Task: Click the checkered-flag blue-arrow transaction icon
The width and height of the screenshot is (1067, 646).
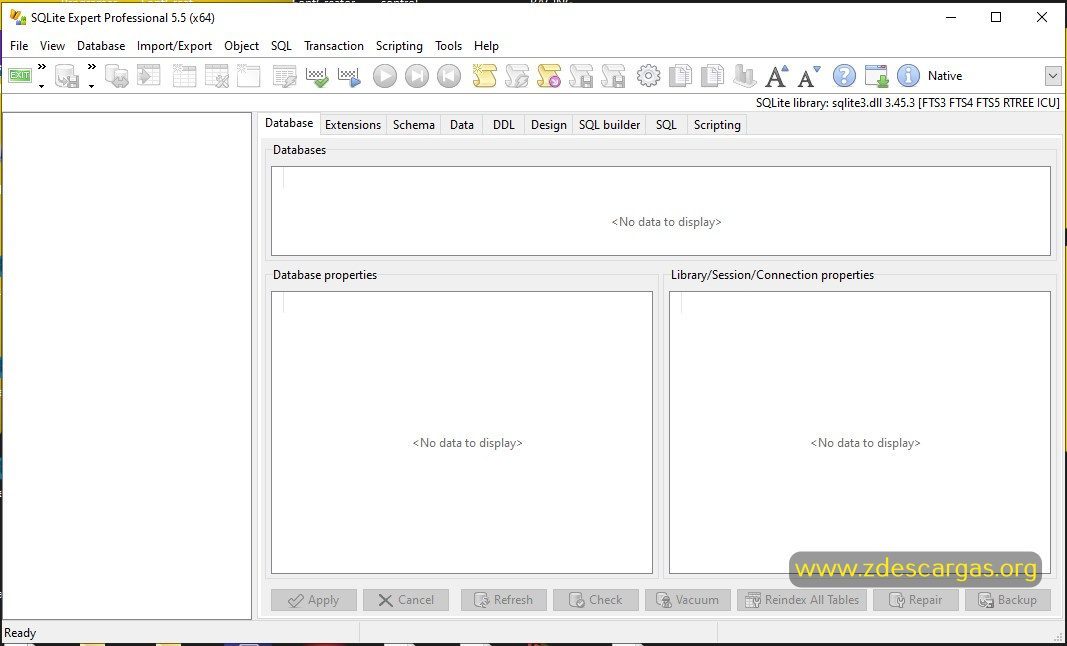Action: click(349, 76)
